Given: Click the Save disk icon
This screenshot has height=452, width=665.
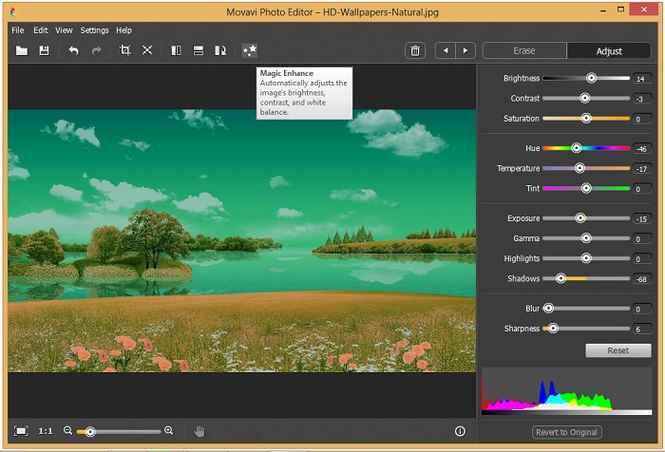Looking at the screenshot, I should (x=44, y=50).
